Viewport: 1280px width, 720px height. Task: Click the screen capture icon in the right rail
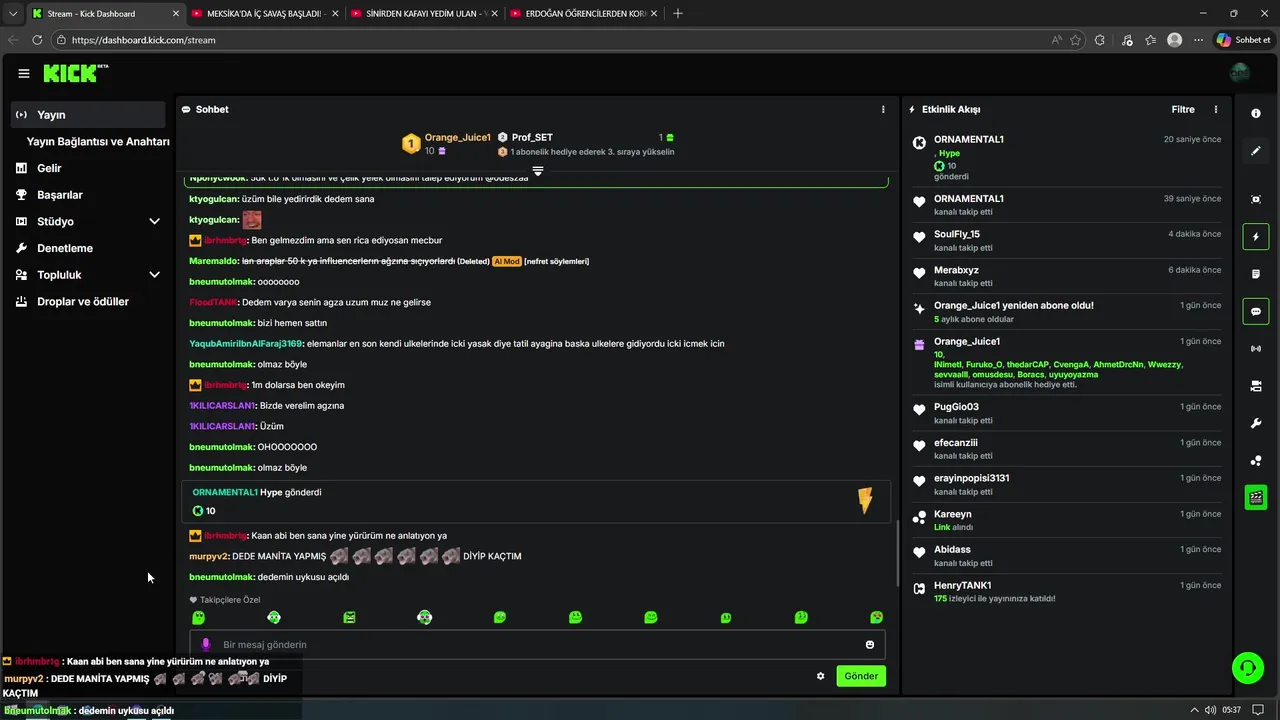[x=1256, y=199]
